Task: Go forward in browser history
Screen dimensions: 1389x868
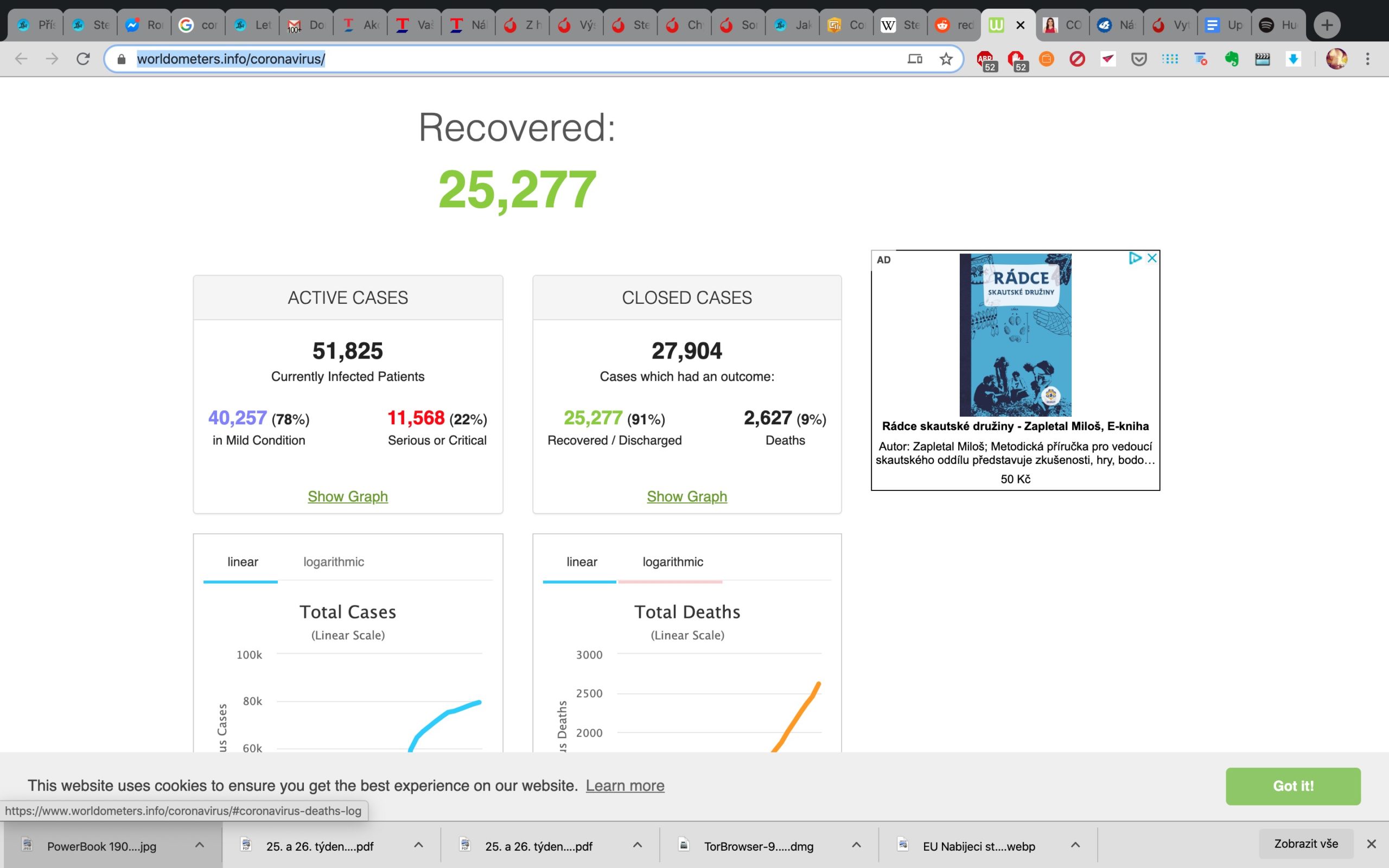Action: tap(52, 59)
